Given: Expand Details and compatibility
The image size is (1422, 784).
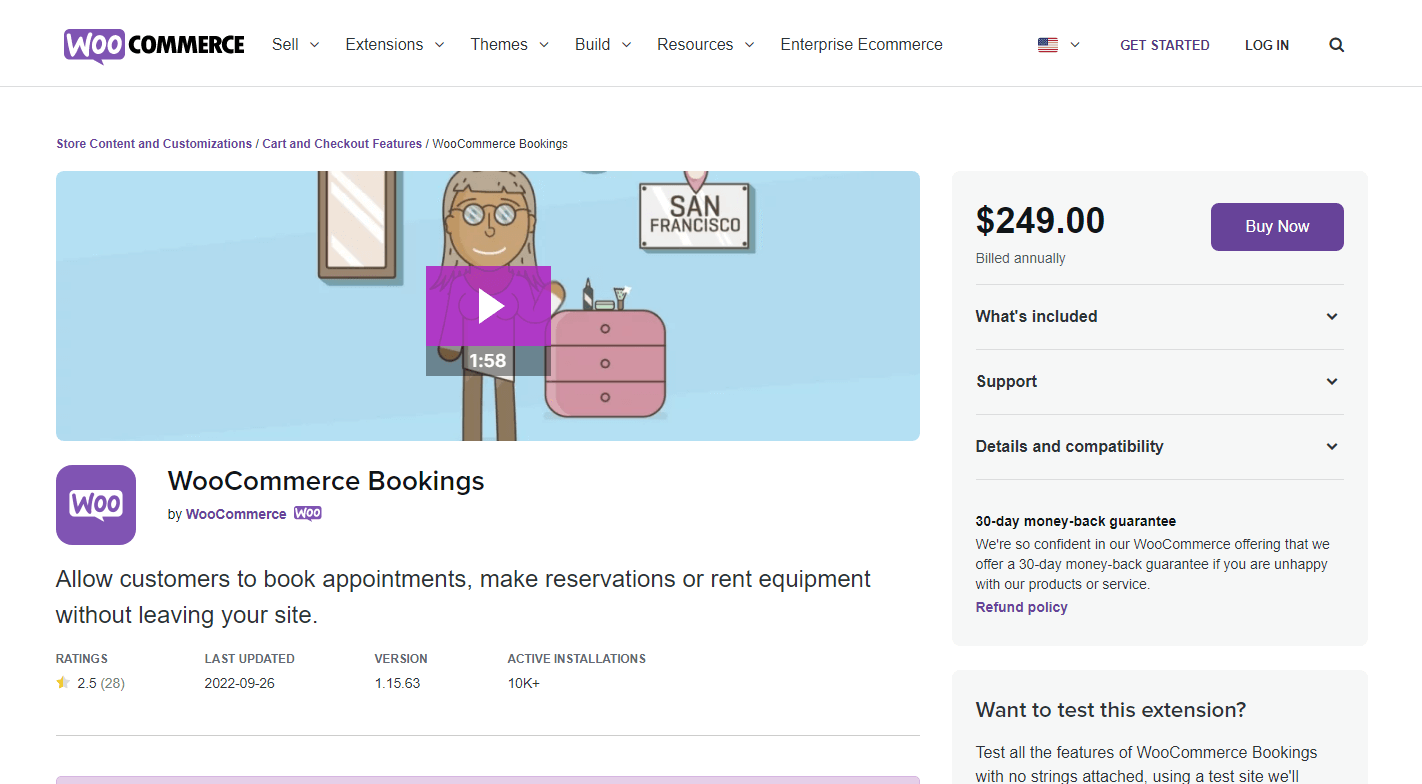Looking at the screenshot, I should (x=1159, y=446).
